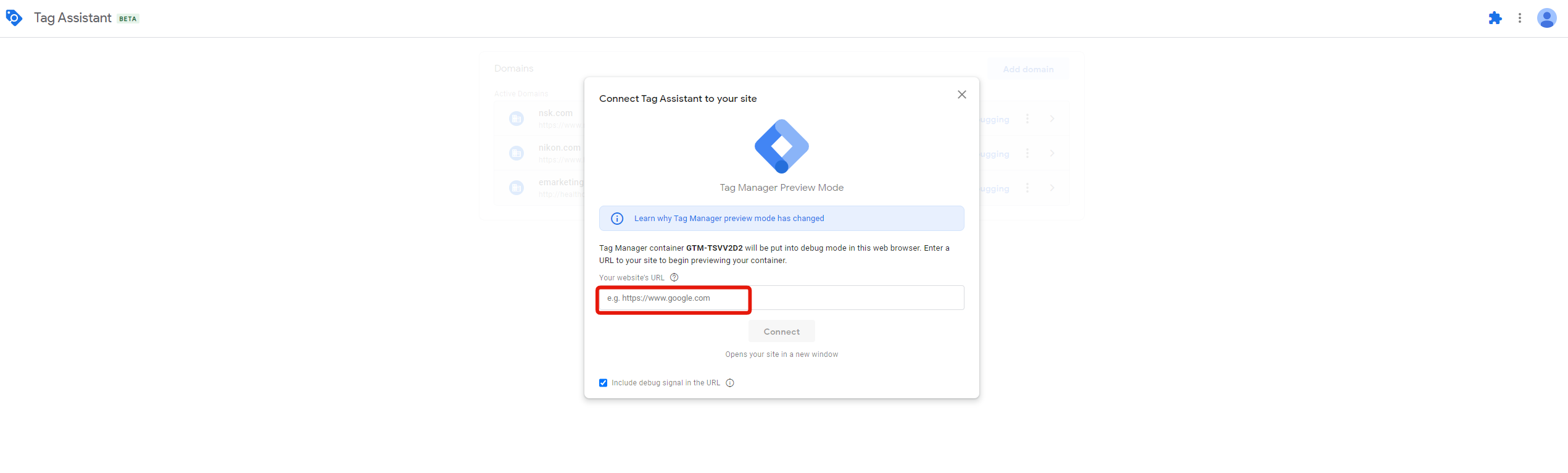The width and height of the screenshot is (1568, 473).
Task: Expand the emarketing domain chevron
Action: pos(1052,188)
